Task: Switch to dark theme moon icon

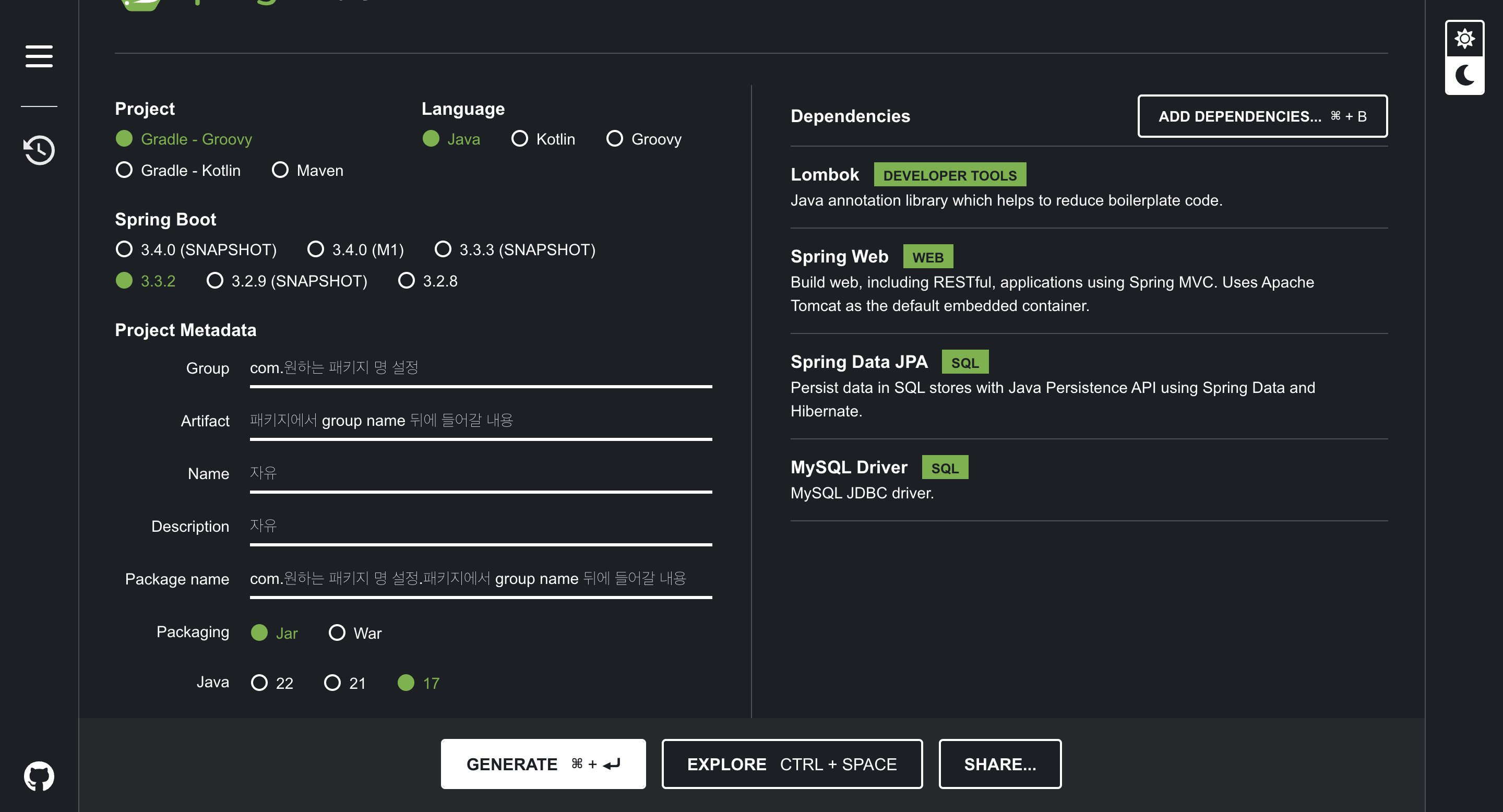Action: [x=1464, y=75]
